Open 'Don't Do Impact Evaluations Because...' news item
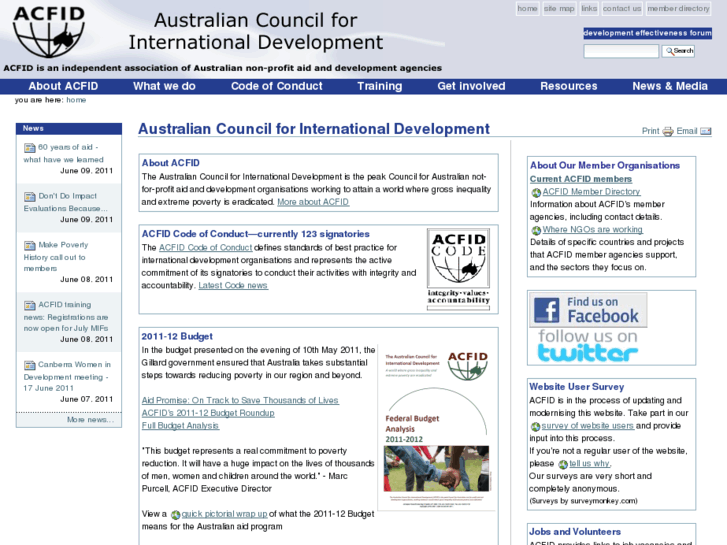Image resolution: width=727 pixels, height=545 pixels. (65, 202)
